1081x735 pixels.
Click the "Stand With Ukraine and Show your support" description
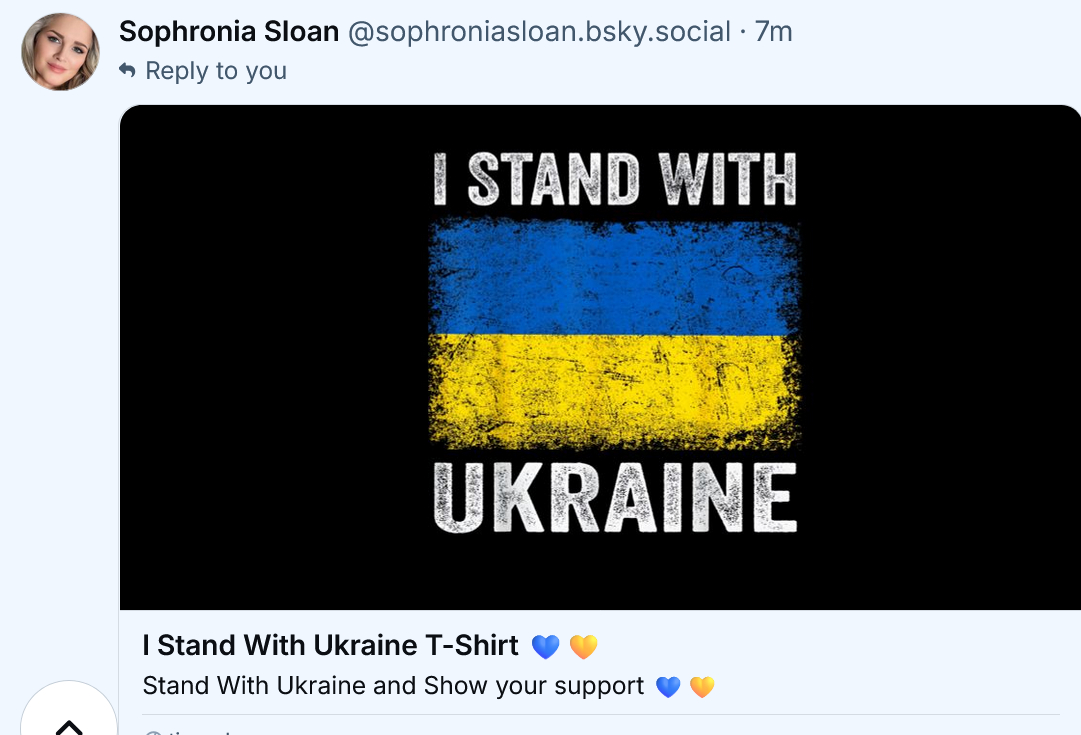click(394, 686)
